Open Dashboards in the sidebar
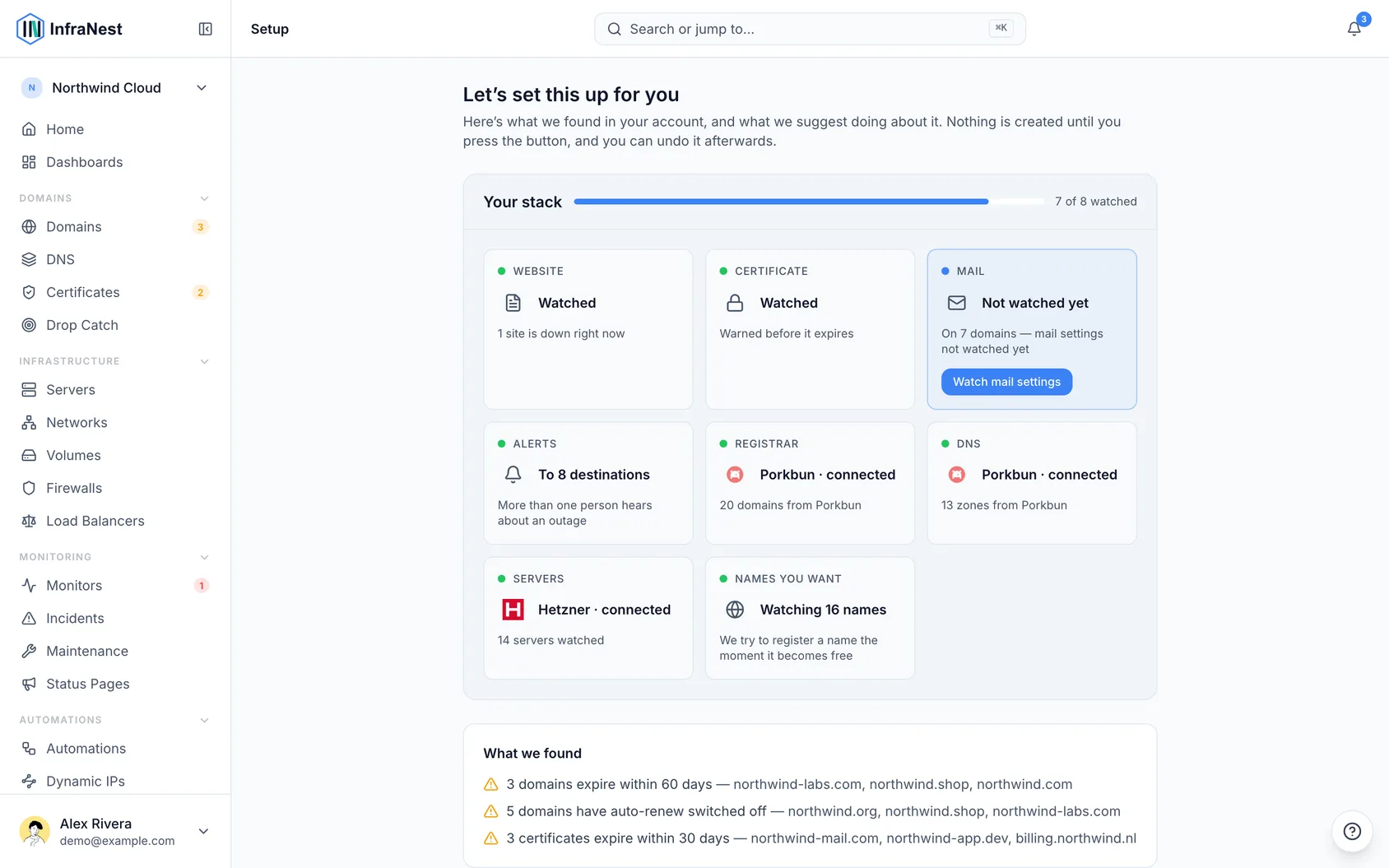The width and height of the screenshot is (1389, 868). [115, 162]
